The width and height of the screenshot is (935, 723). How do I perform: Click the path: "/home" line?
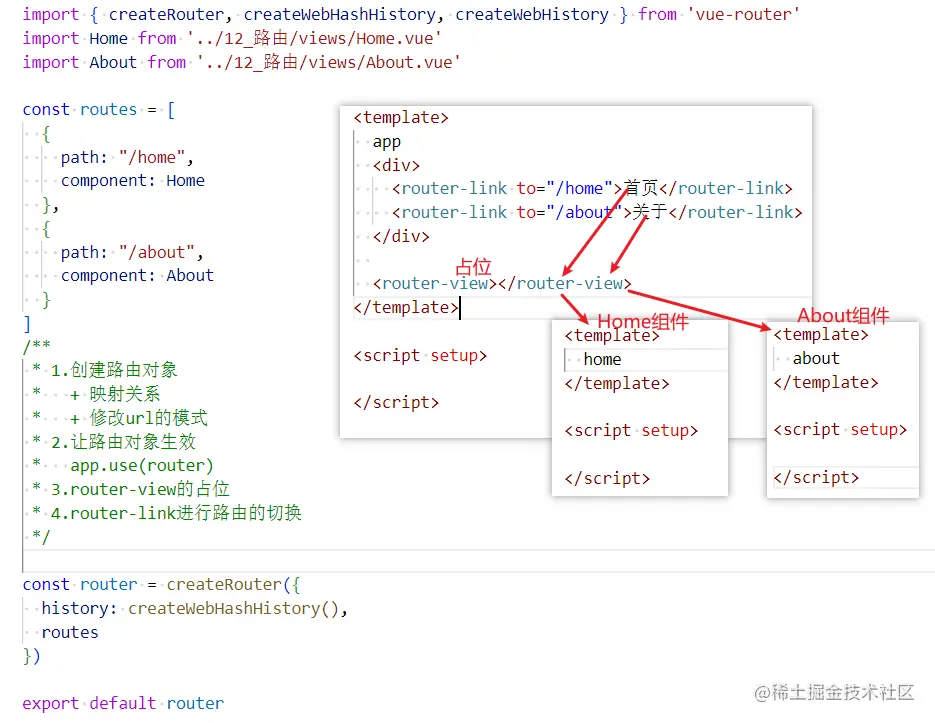pyautogui.click(x=126, y=157)
